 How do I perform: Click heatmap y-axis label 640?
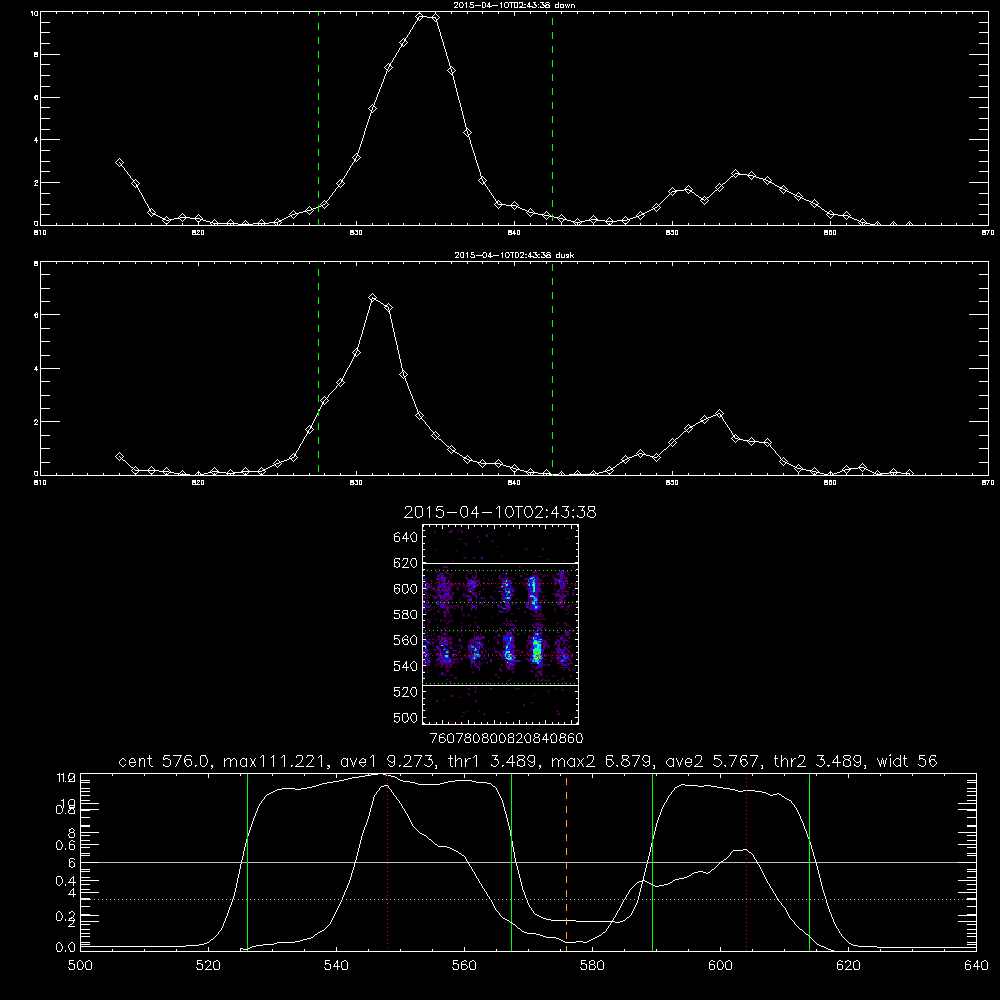[406, 538]
